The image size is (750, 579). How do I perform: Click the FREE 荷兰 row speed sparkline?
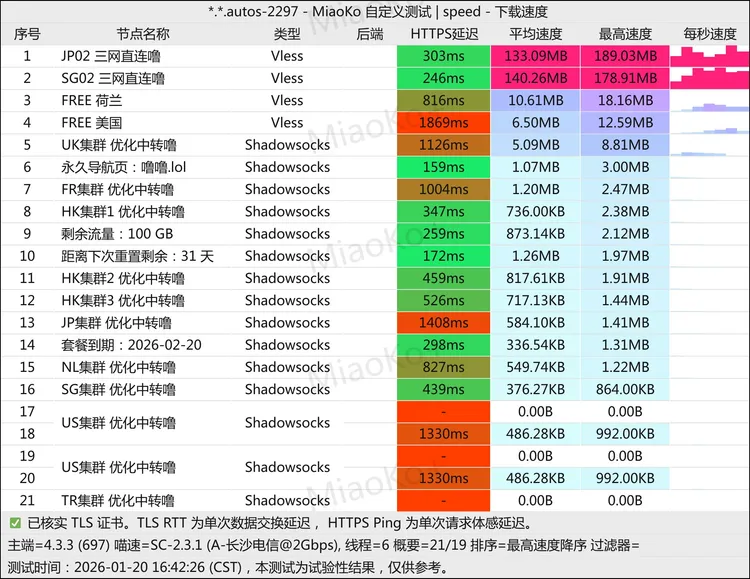click(x=708, y=101)
